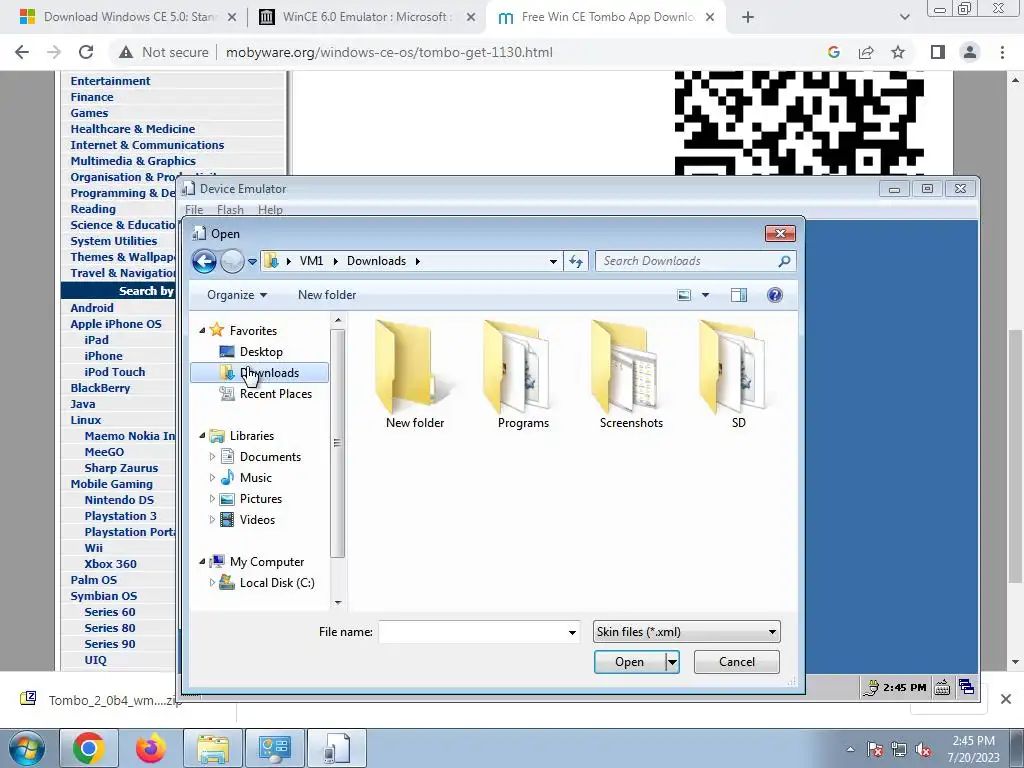This screenshot has width=1024, height=768.
Task: Open the downloaded Tombo_2_0b4 zip item
Action: click(101, 700)
